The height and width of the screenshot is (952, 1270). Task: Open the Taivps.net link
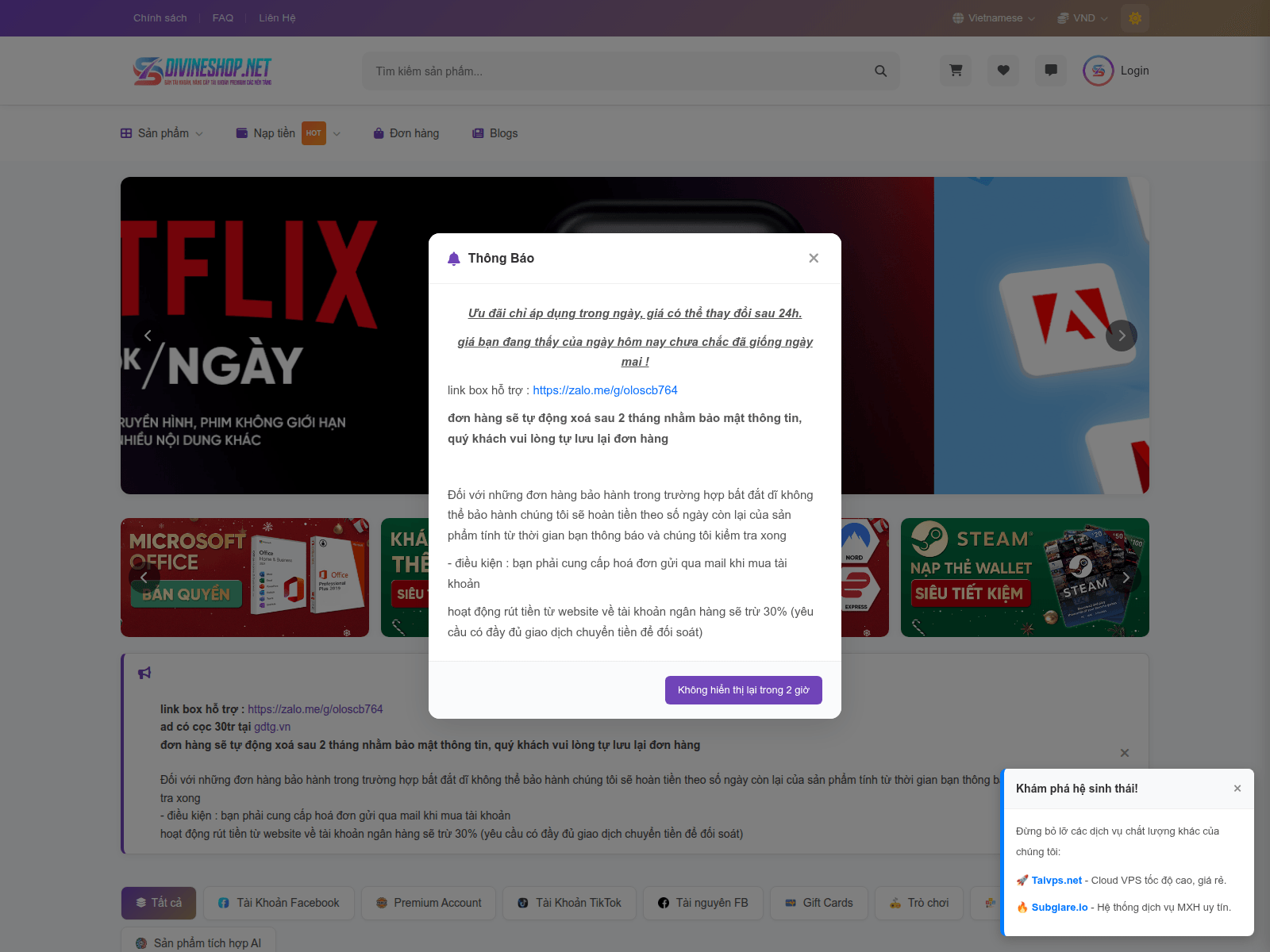(x=1056, y=881)
